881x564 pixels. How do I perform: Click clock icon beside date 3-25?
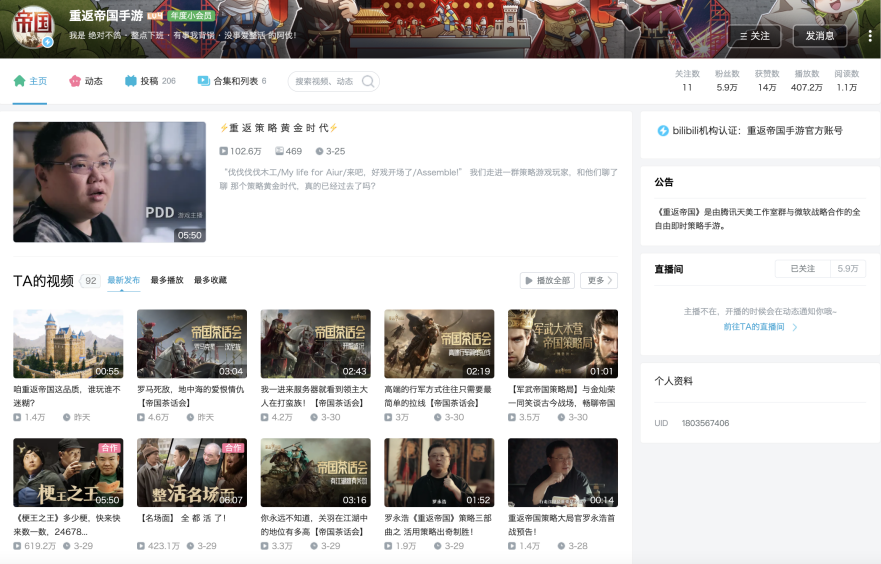(x=319, y=151)
